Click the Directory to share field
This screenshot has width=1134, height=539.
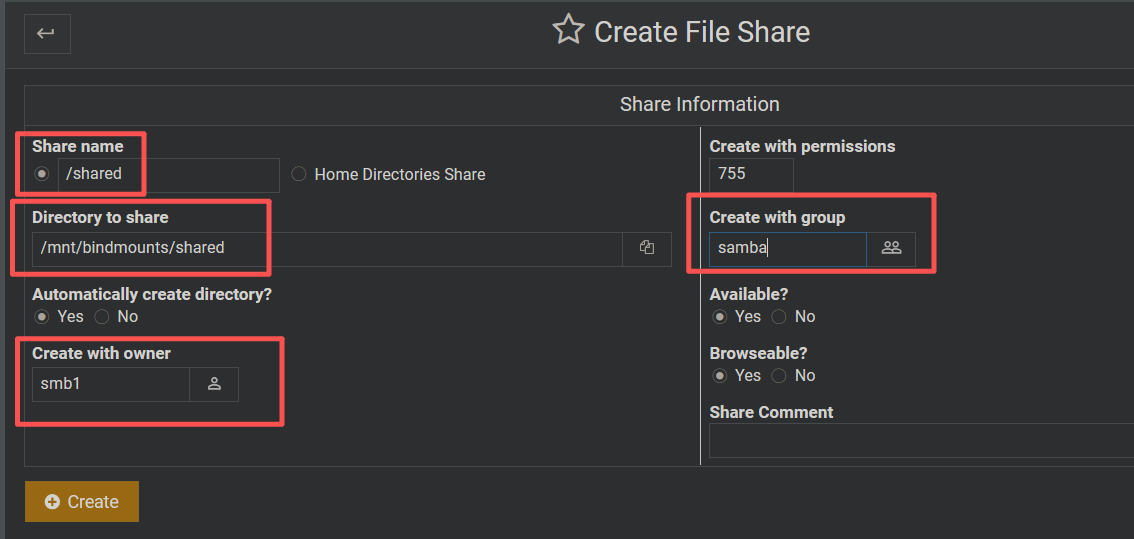click(327, 248)
